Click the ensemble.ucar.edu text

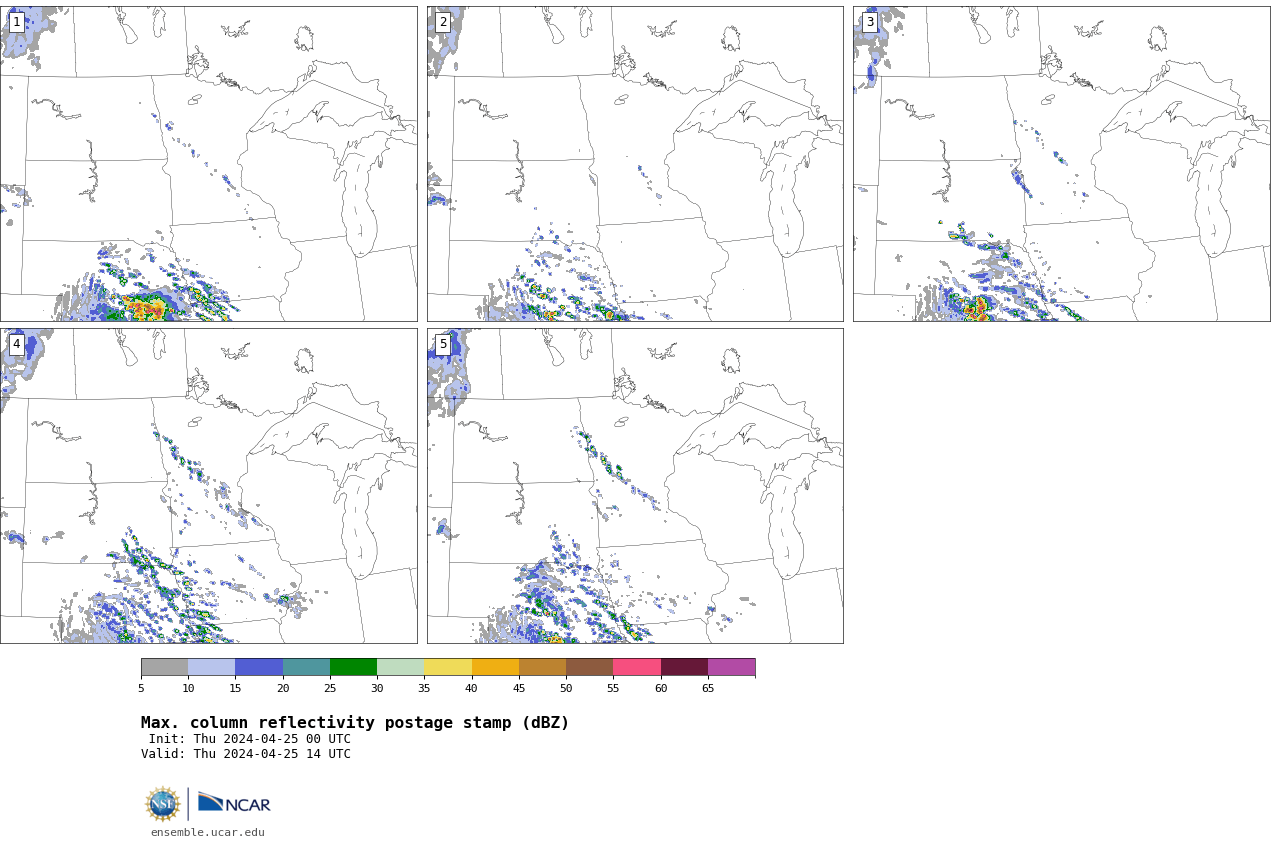click(208, 832)
